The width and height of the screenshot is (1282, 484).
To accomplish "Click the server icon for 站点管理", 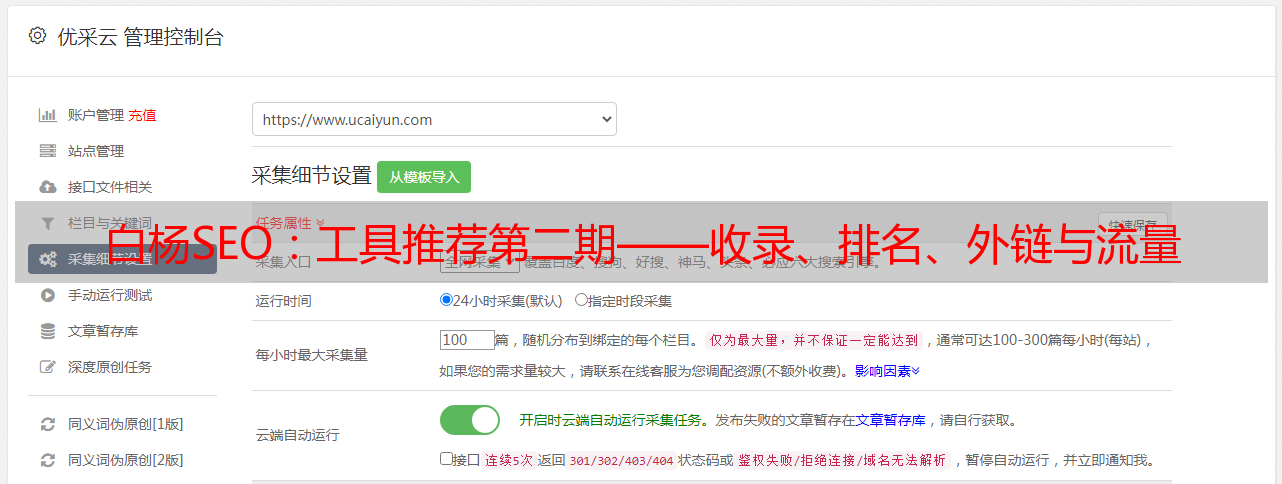I will pyautogui.click(x=47, y=151).
